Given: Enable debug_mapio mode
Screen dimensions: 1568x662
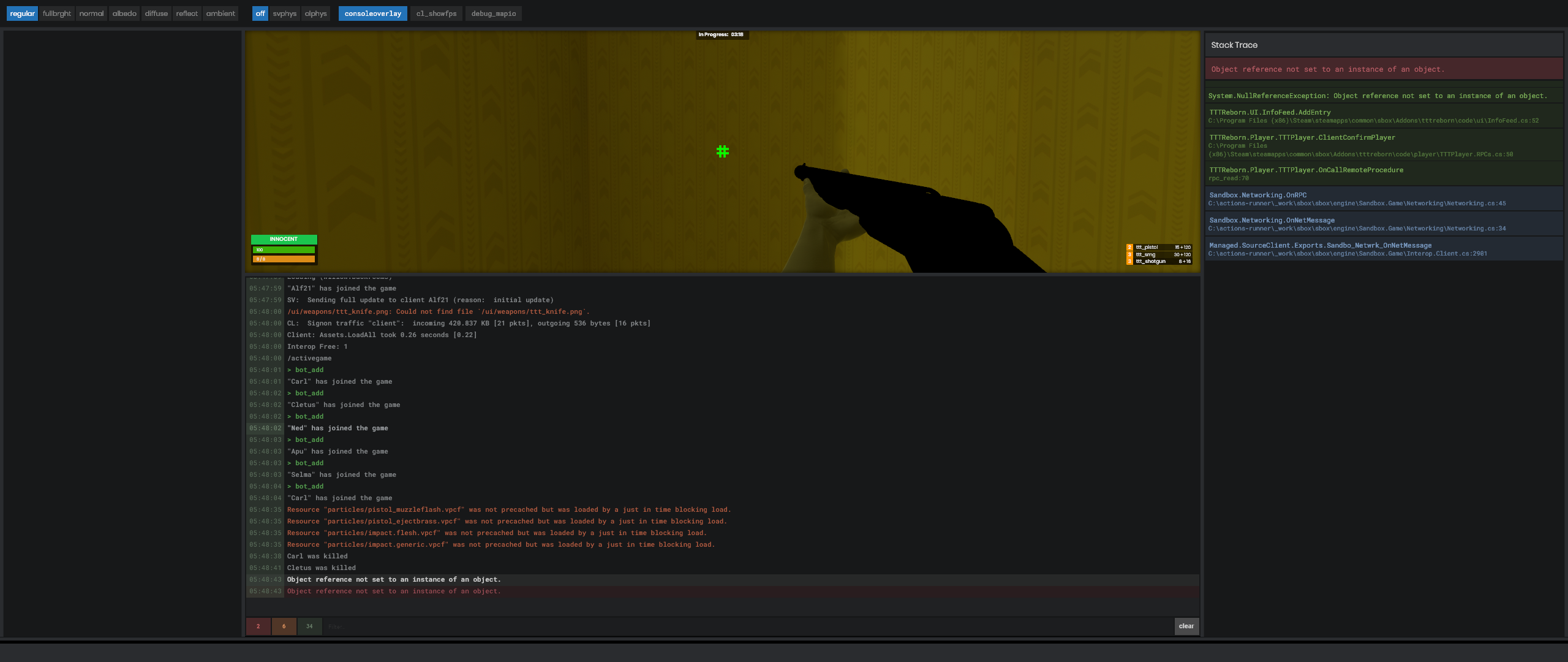Looking at the screenshot, I should point(492,13).
